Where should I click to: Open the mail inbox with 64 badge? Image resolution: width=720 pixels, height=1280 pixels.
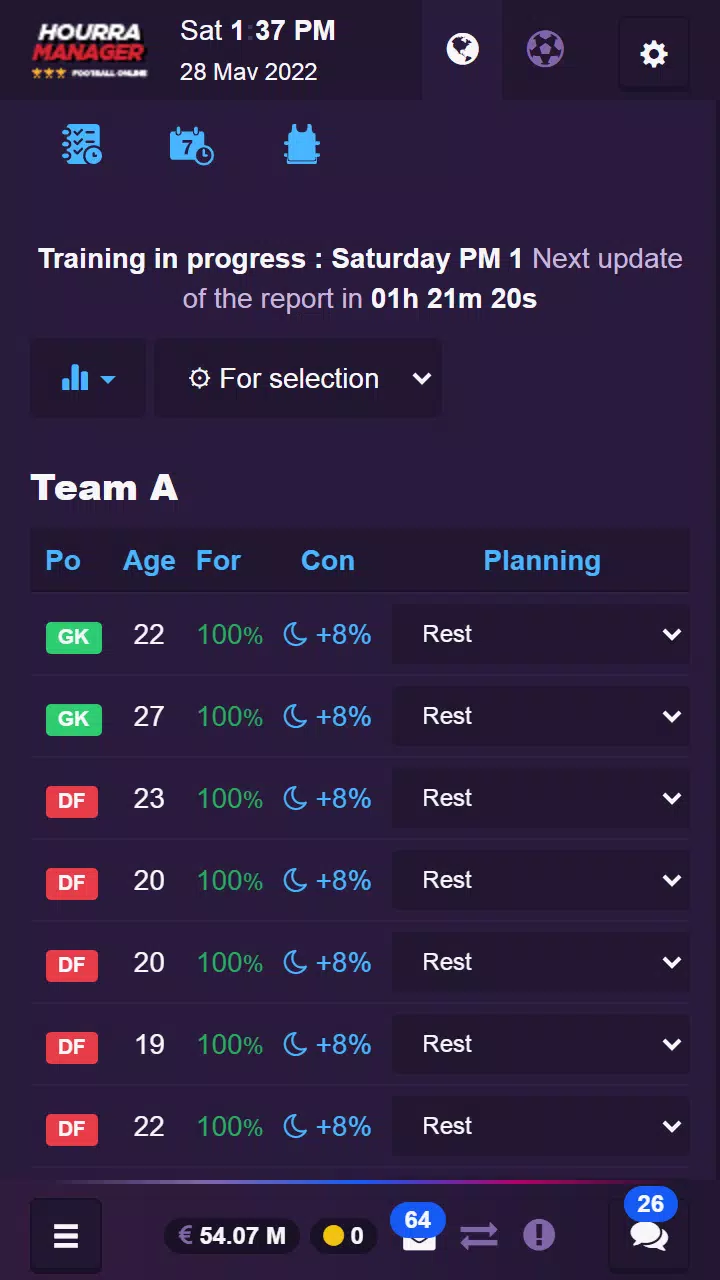[419, 1235]
